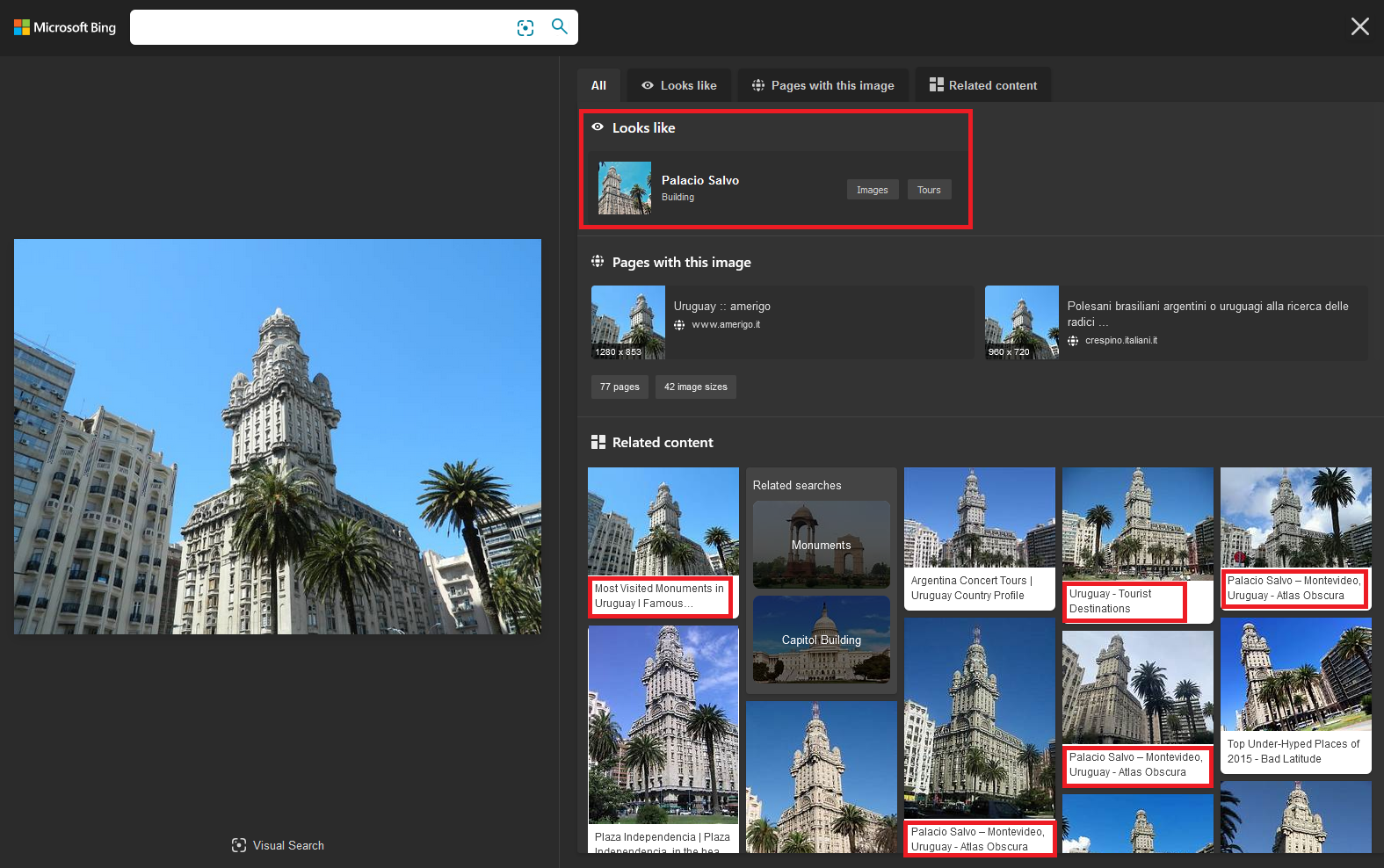The width and height of the screenshot is (1384, 868).
Task: Click image above 'Plaza Independencia' caption
Action: click(x=663, y=725)
